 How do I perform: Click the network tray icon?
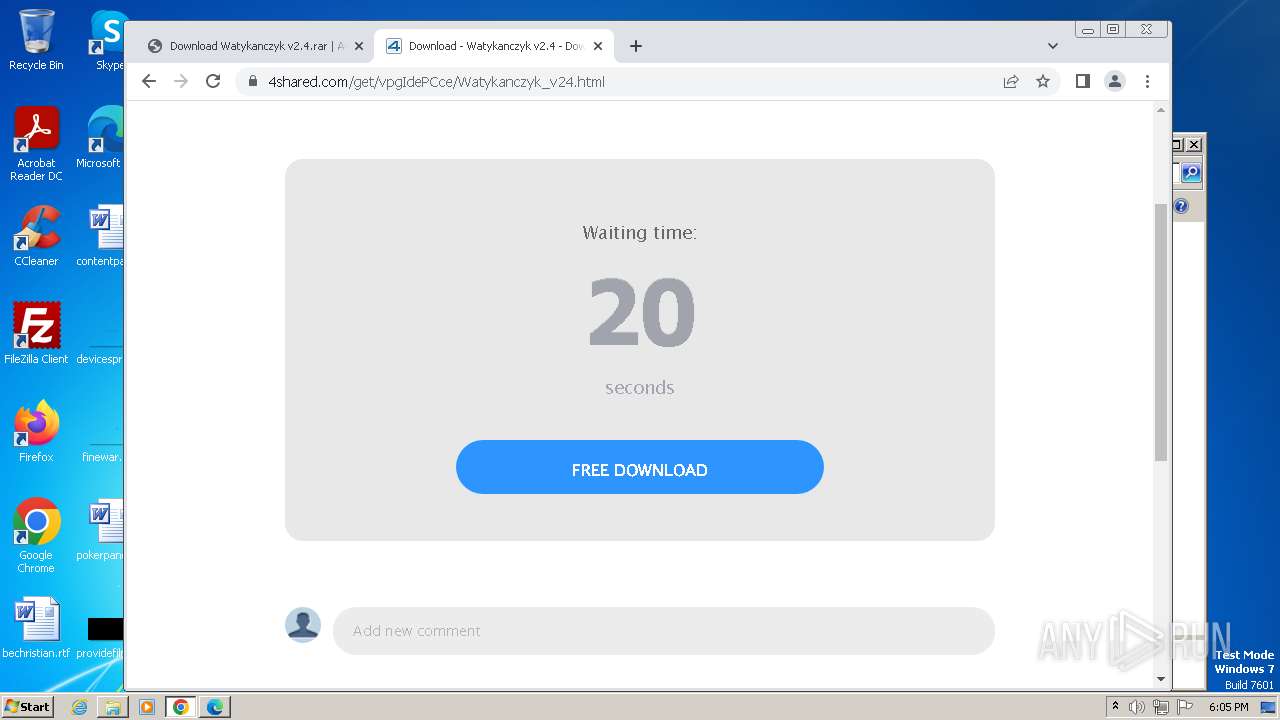[1161, 707]
